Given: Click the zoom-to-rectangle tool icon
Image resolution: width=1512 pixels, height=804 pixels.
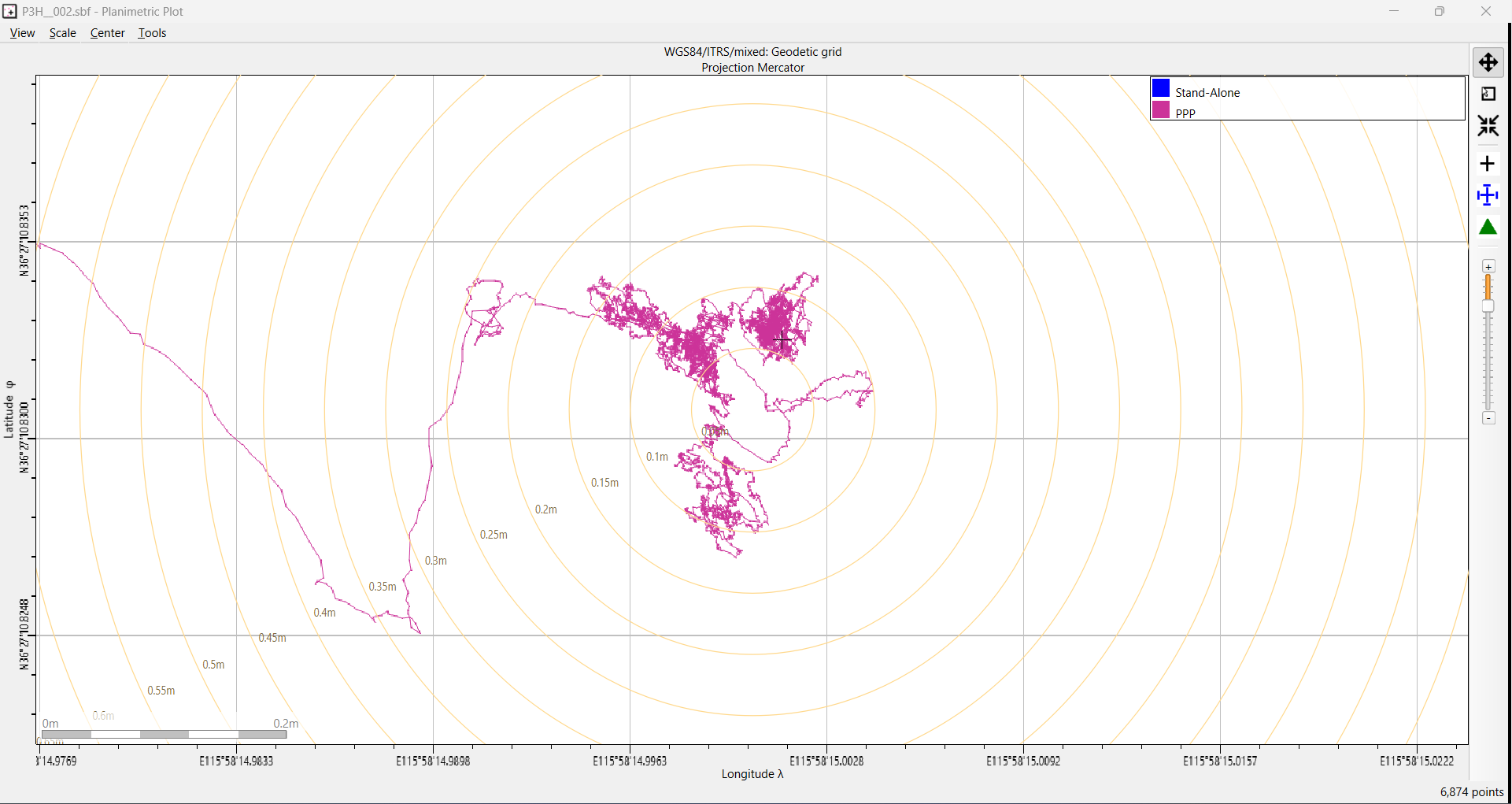Looking at the screenshot, I should (x=1488, y=94).
